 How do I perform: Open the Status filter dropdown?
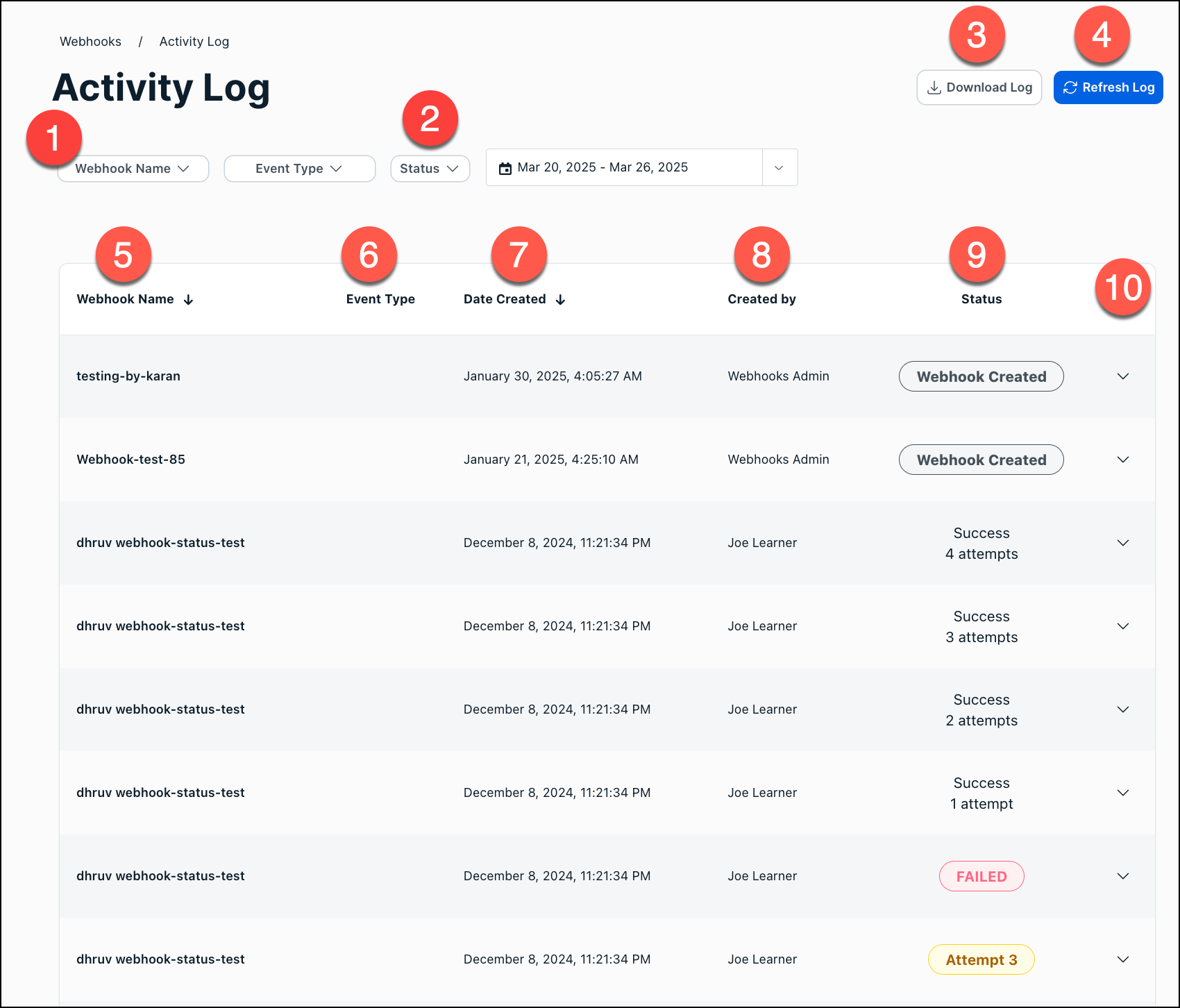point(430,169)
